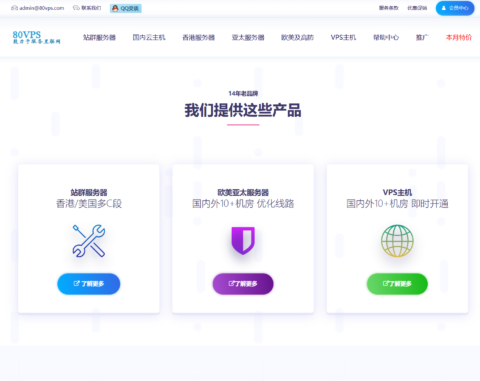Click the green 了解更多 button
Image resolution: width=480 pixels, height=381 pixels.
tap(397, 284)
